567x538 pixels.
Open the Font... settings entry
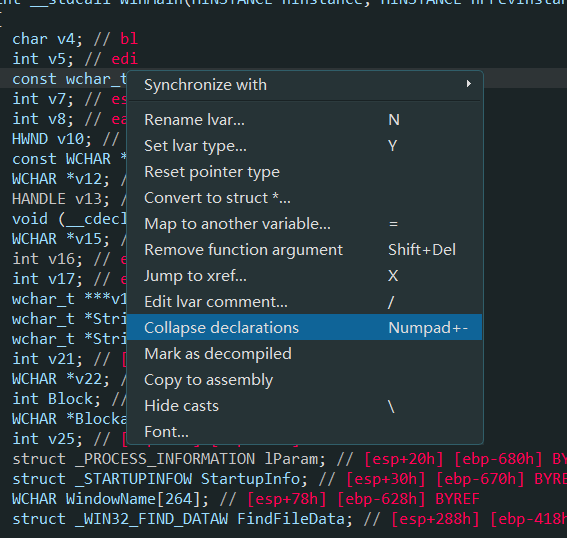pyautogui.click(x=305, y=432)
